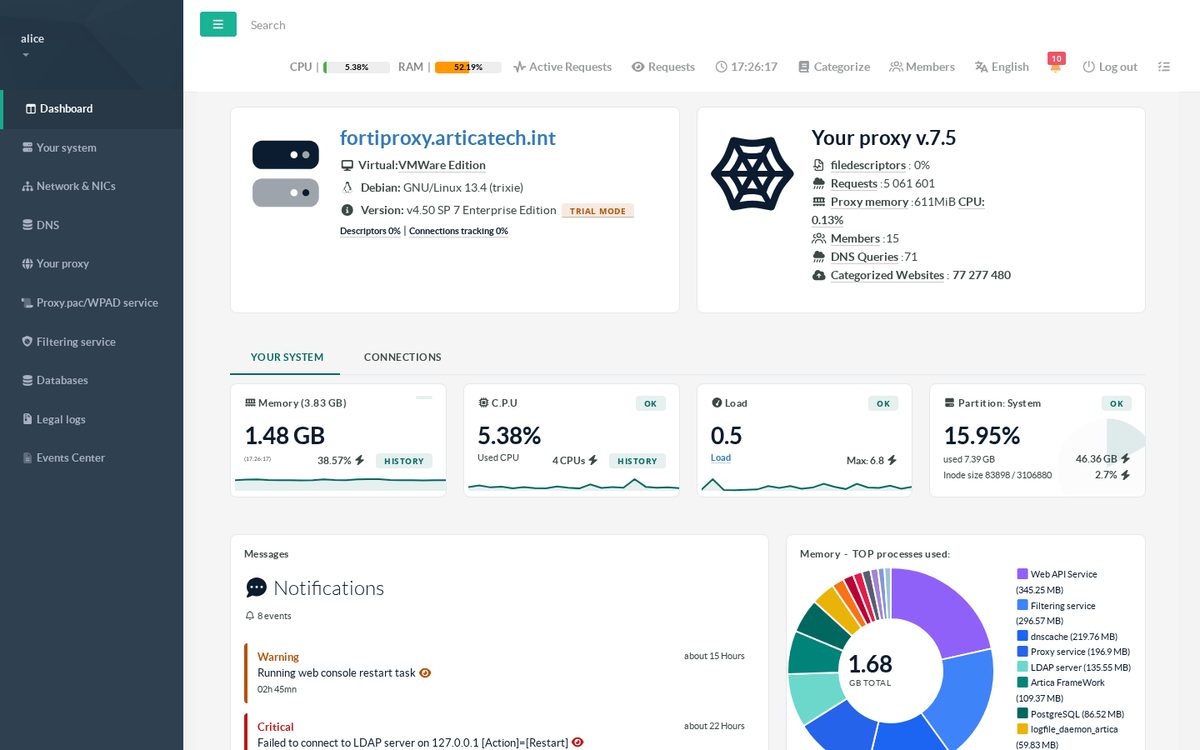Viewport: 1200px width, 750px height.
Task: Click the clock showing 17:26:17
Action: [746, 67]
